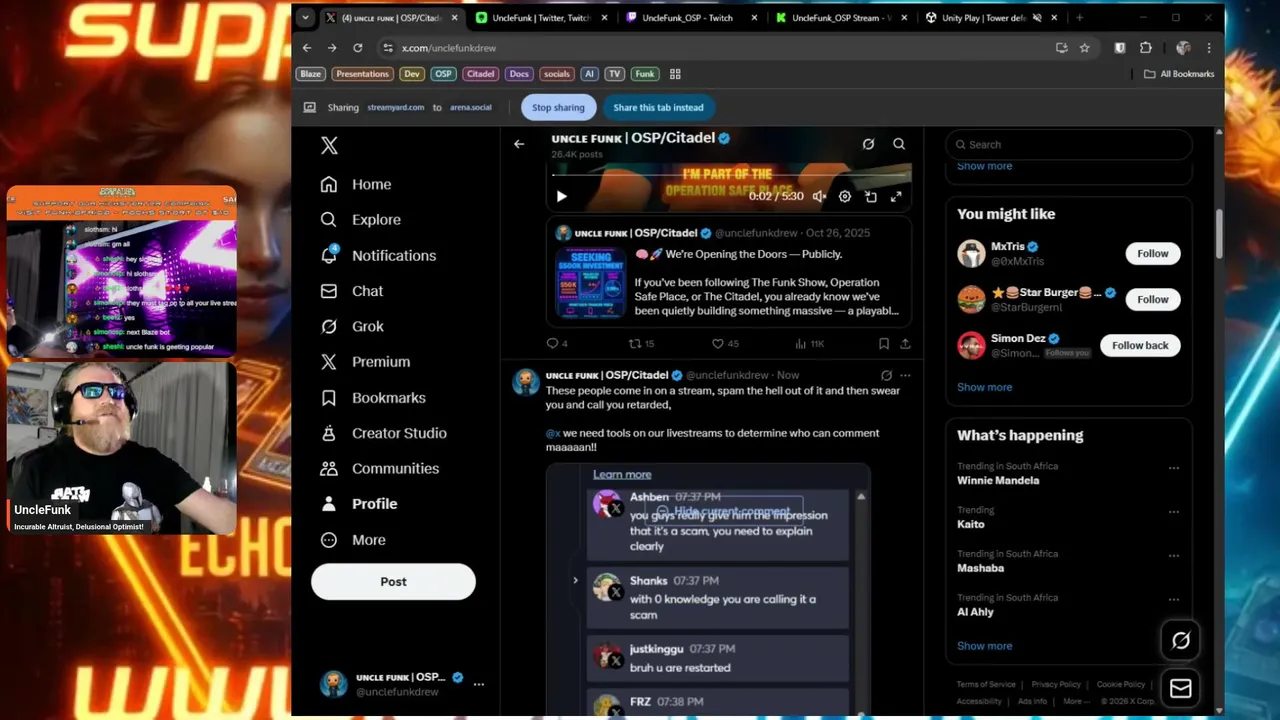Click the white Post button
Image resolution: width=1280 pixels, height=720 pixels.
[x=393, y=582]
